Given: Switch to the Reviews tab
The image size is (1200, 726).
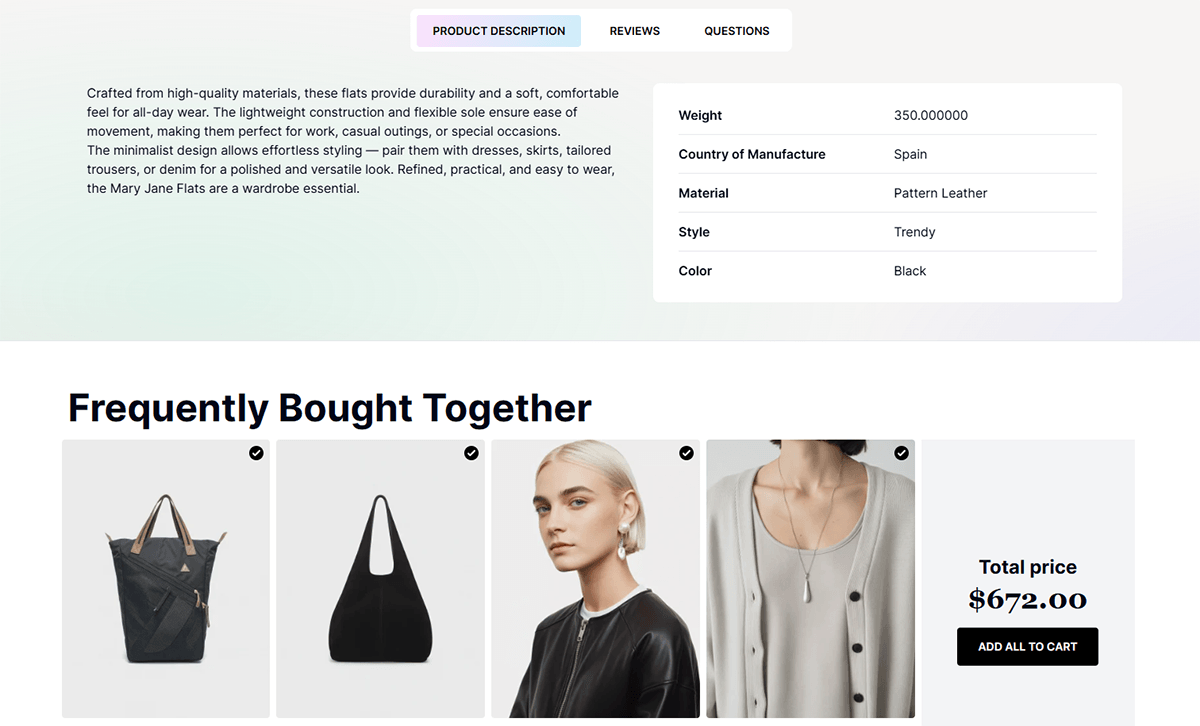Looking at the screenshot, I should (634, 31).
